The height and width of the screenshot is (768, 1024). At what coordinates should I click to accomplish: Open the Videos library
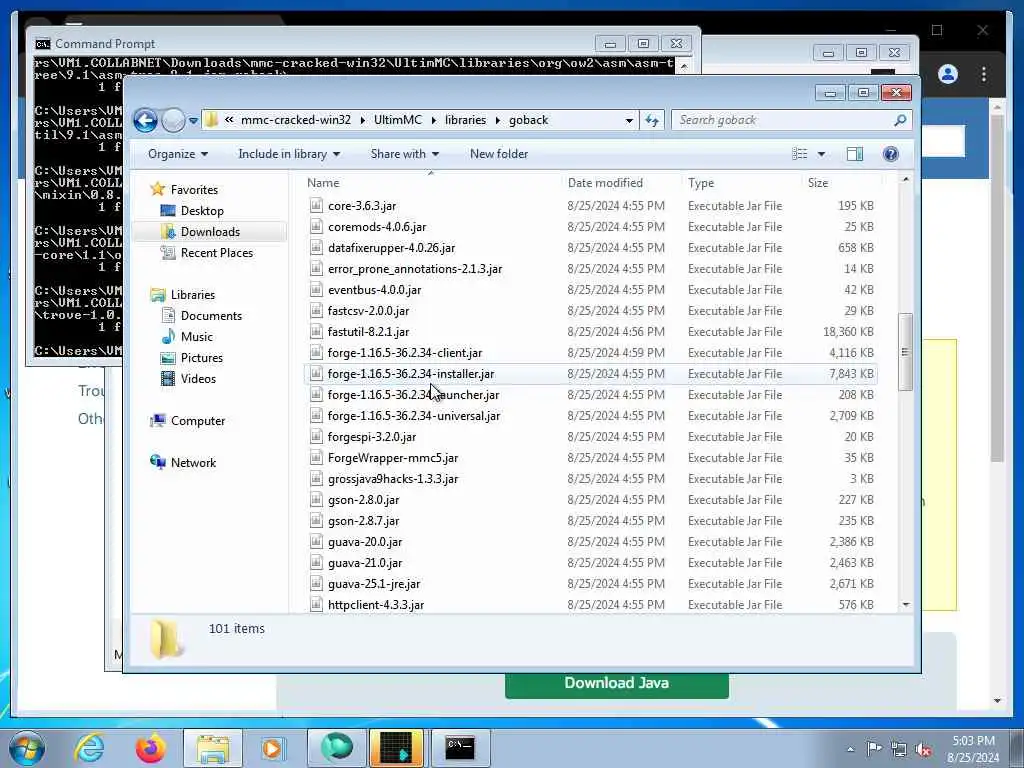pos(198,379)
